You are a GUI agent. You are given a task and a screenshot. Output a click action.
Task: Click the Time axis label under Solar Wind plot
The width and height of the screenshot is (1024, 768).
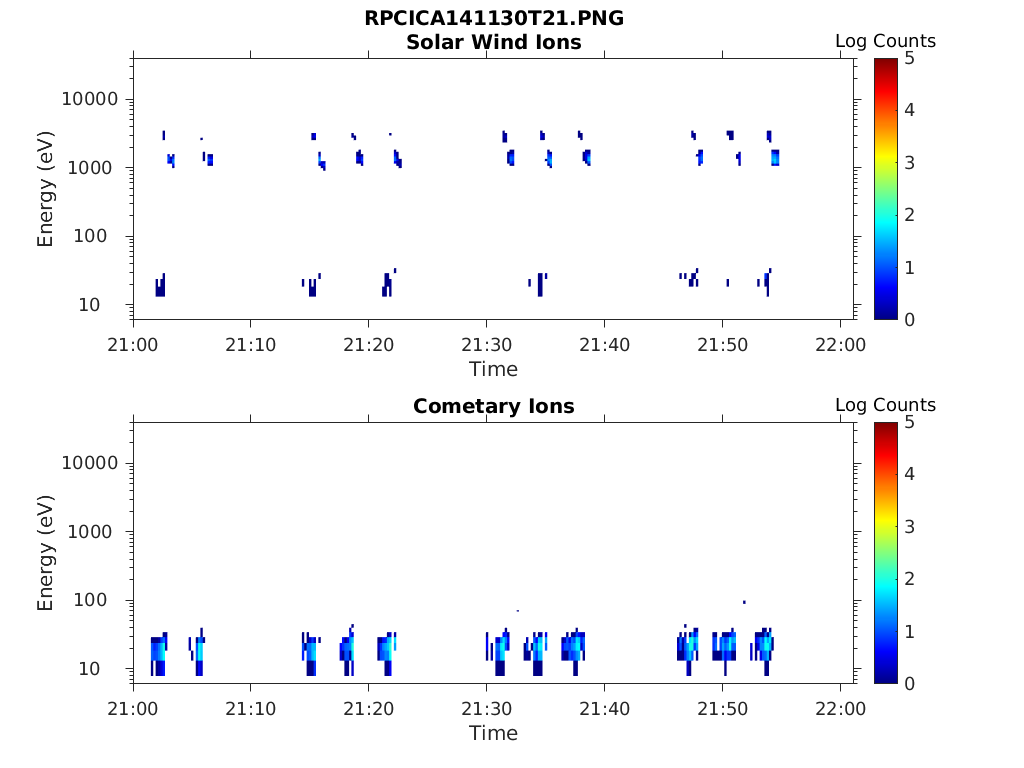494,370
